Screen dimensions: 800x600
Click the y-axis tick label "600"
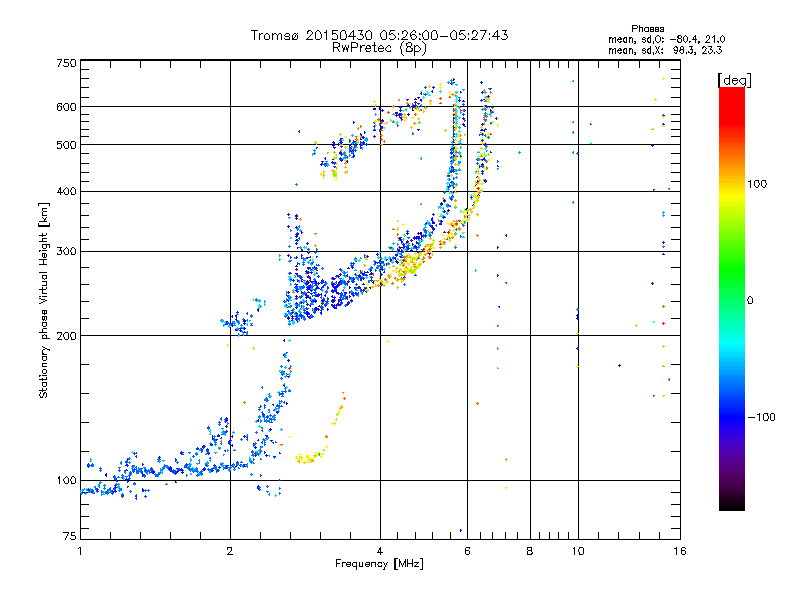pyautogui.click(x=66, y=107)
